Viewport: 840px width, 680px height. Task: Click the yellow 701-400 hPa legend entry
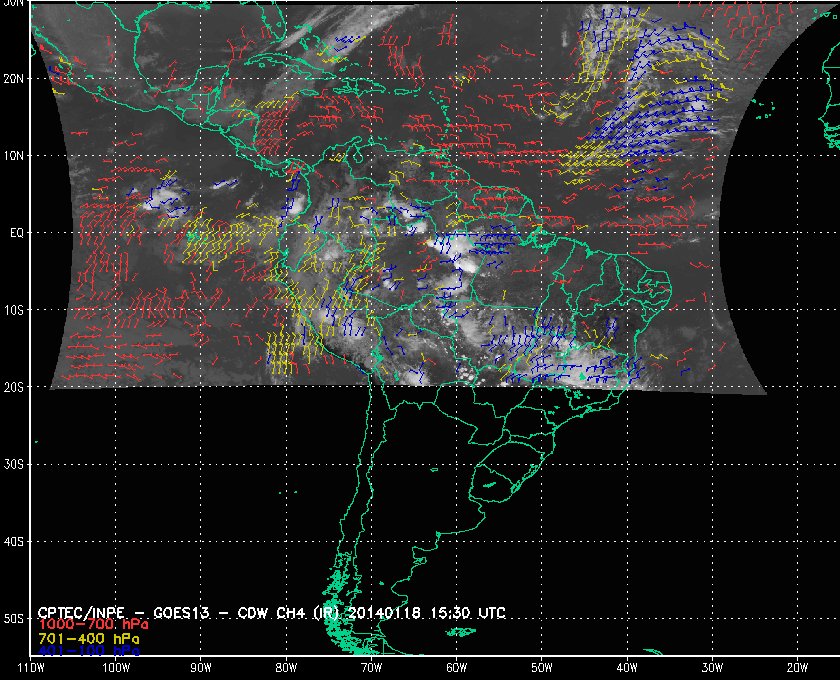point(89,639)
